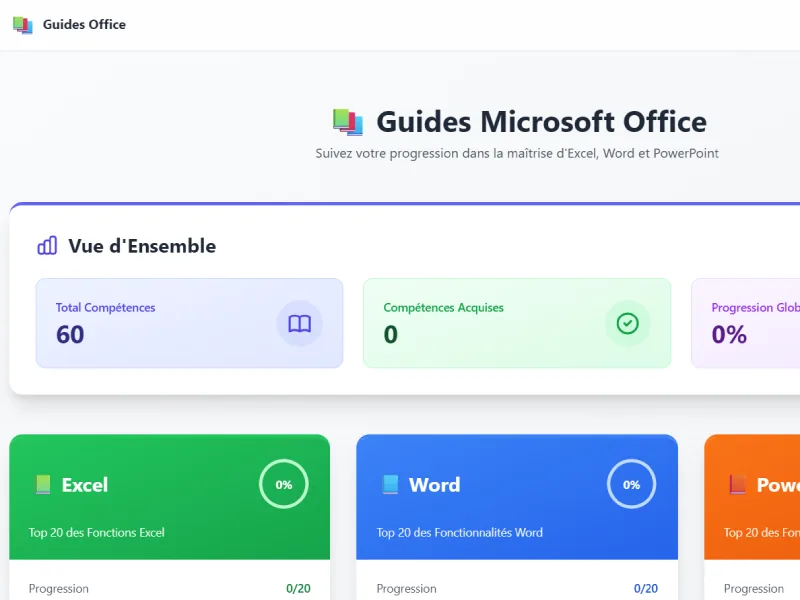Screen dimensions: 800x600
Task: Click the value 60 under Total Compétences
Action: coord(70,335)
